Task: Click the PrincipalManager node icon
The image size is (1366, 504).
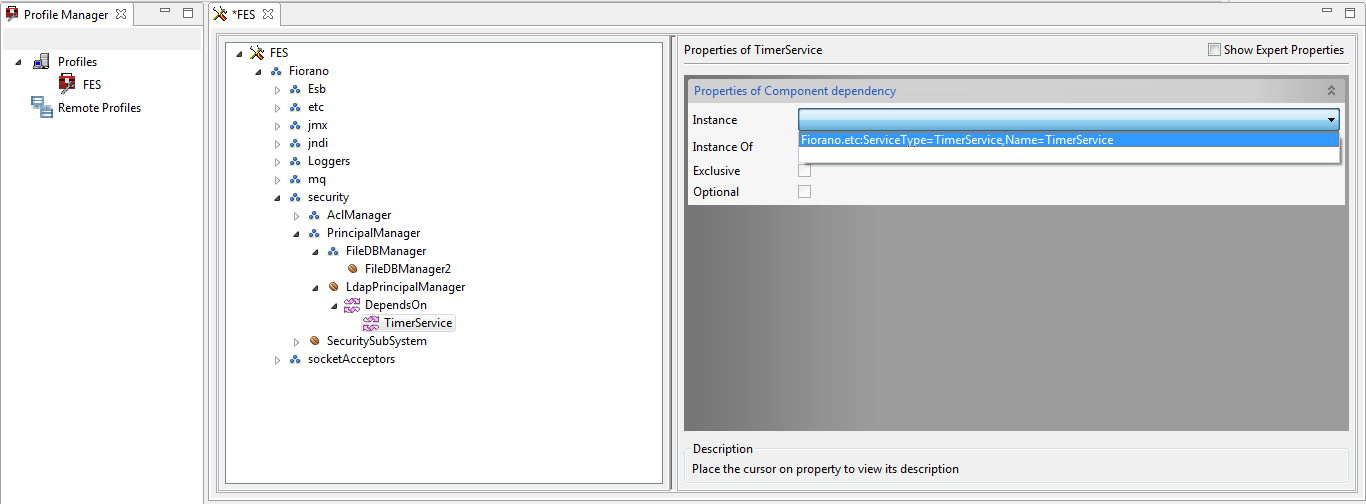Action: click(x=314, y=233)
